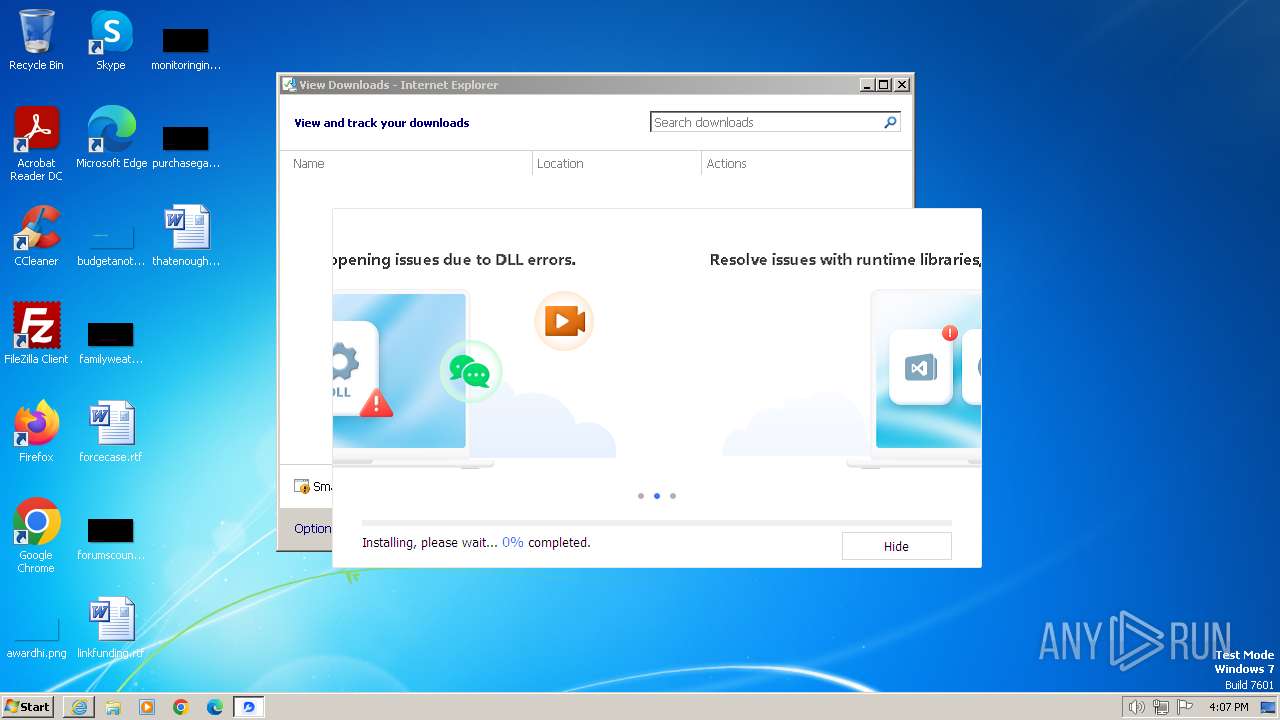The width and height of the screenshot is (1280, 720).
Task: Select the forumscoun file on the desktop
Action: click(x=111, y=538)
